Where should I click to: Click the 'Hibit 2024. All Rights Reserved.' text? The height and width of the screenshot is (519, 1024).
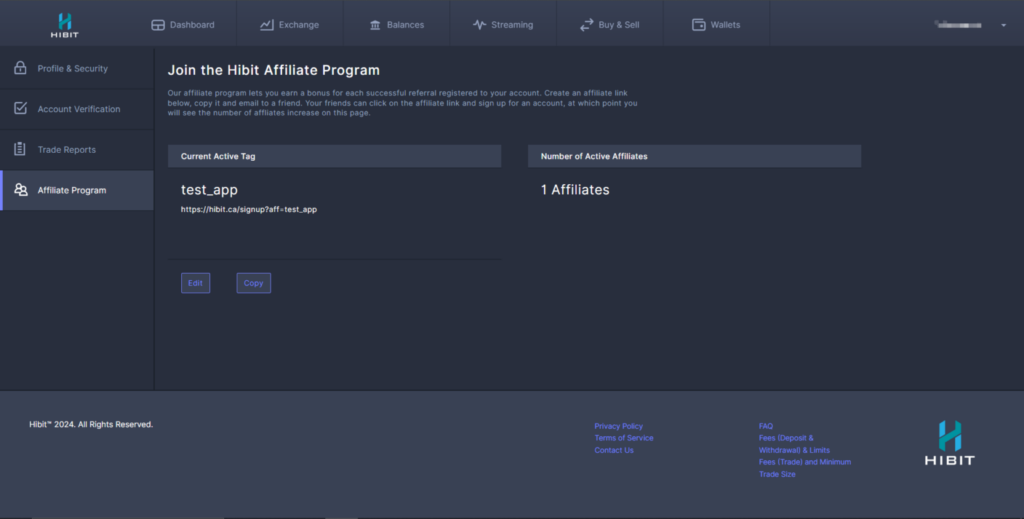(91, 424)
